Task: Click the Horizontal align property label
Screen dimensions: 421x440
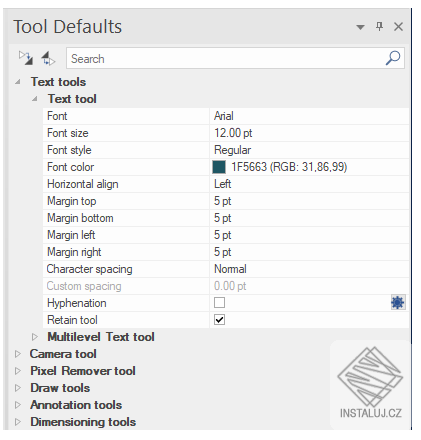Action: (83, 184)
